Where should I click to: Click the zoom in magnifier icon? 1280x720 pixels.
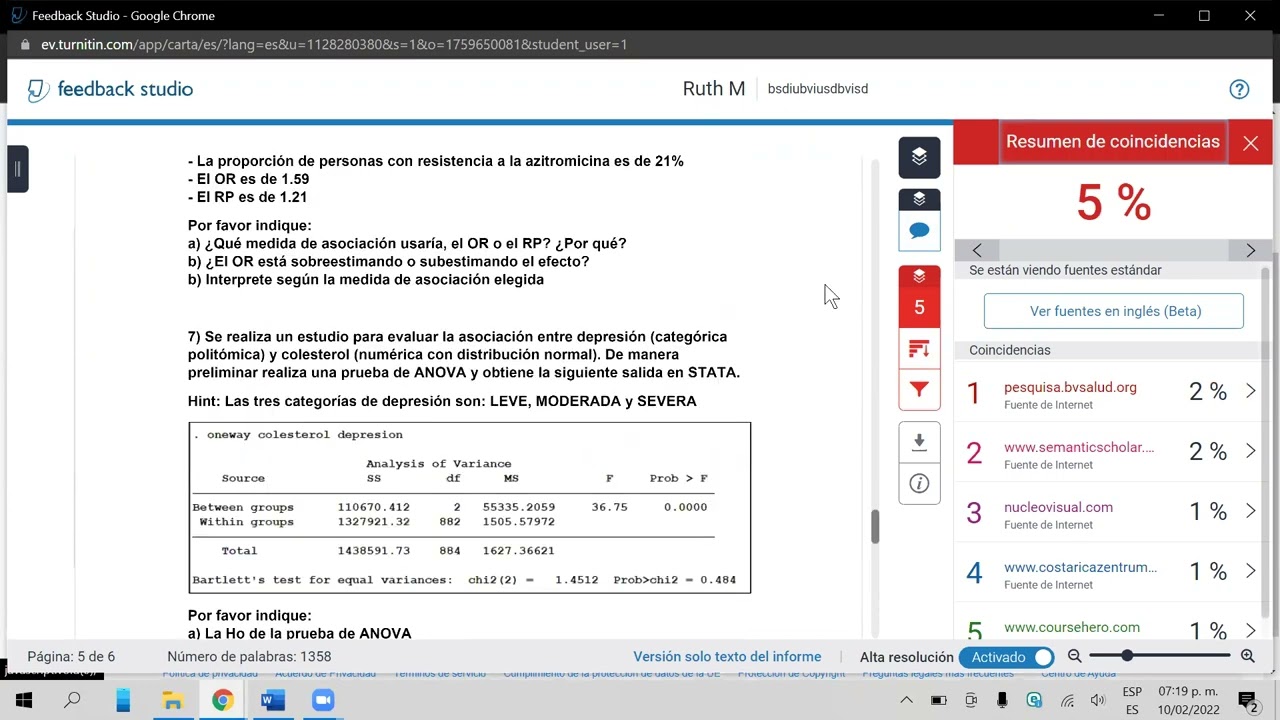click(x=1247, y=656)
